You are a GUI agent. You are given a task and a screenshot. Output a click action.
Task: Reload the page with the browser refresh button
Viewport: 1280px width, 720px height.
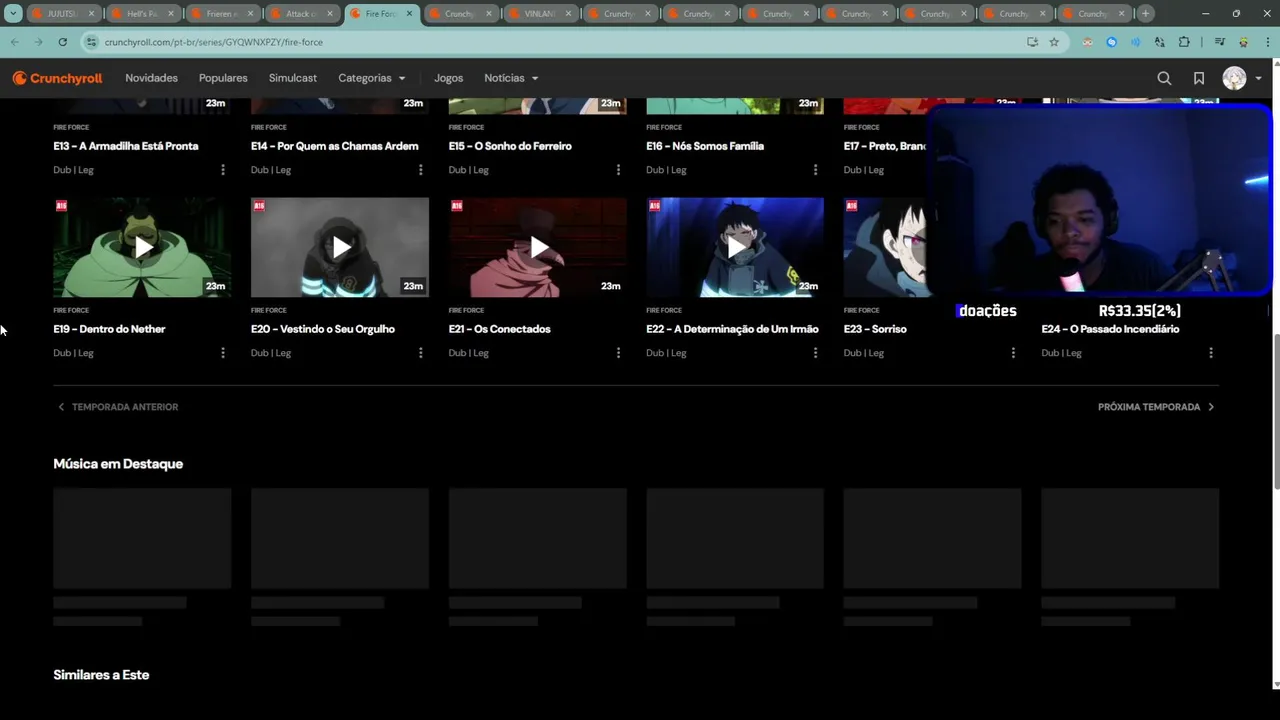pyautogui.click(x=62, y=42)
